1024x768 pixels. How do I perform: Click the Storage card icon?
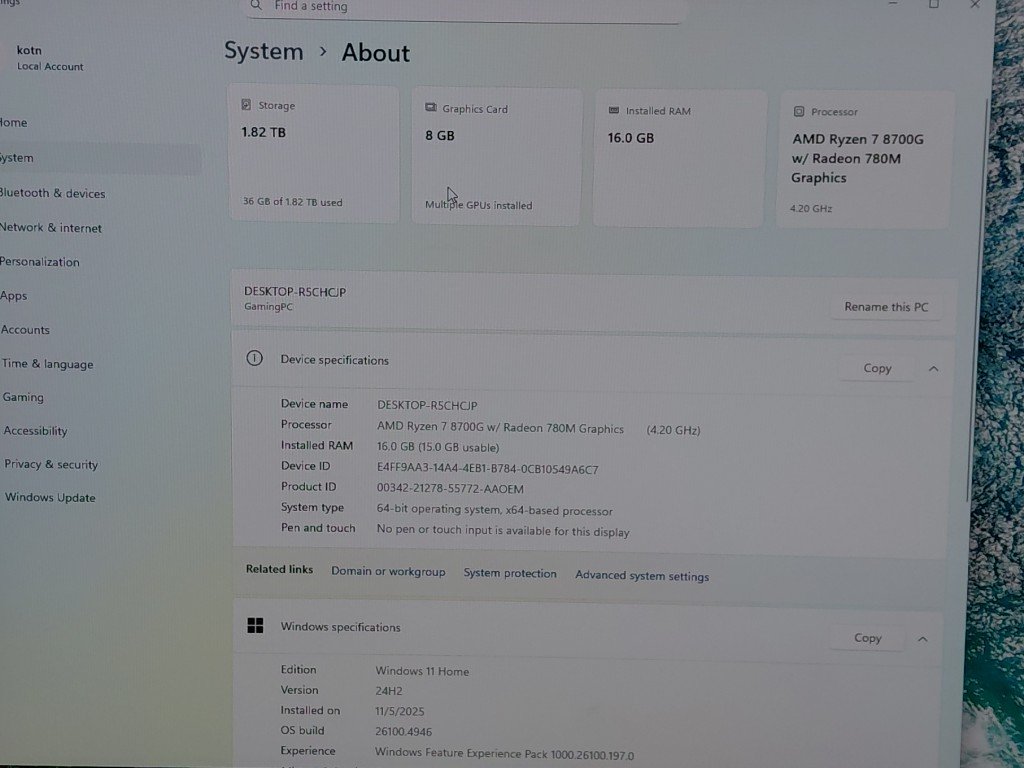click(246, 105)
